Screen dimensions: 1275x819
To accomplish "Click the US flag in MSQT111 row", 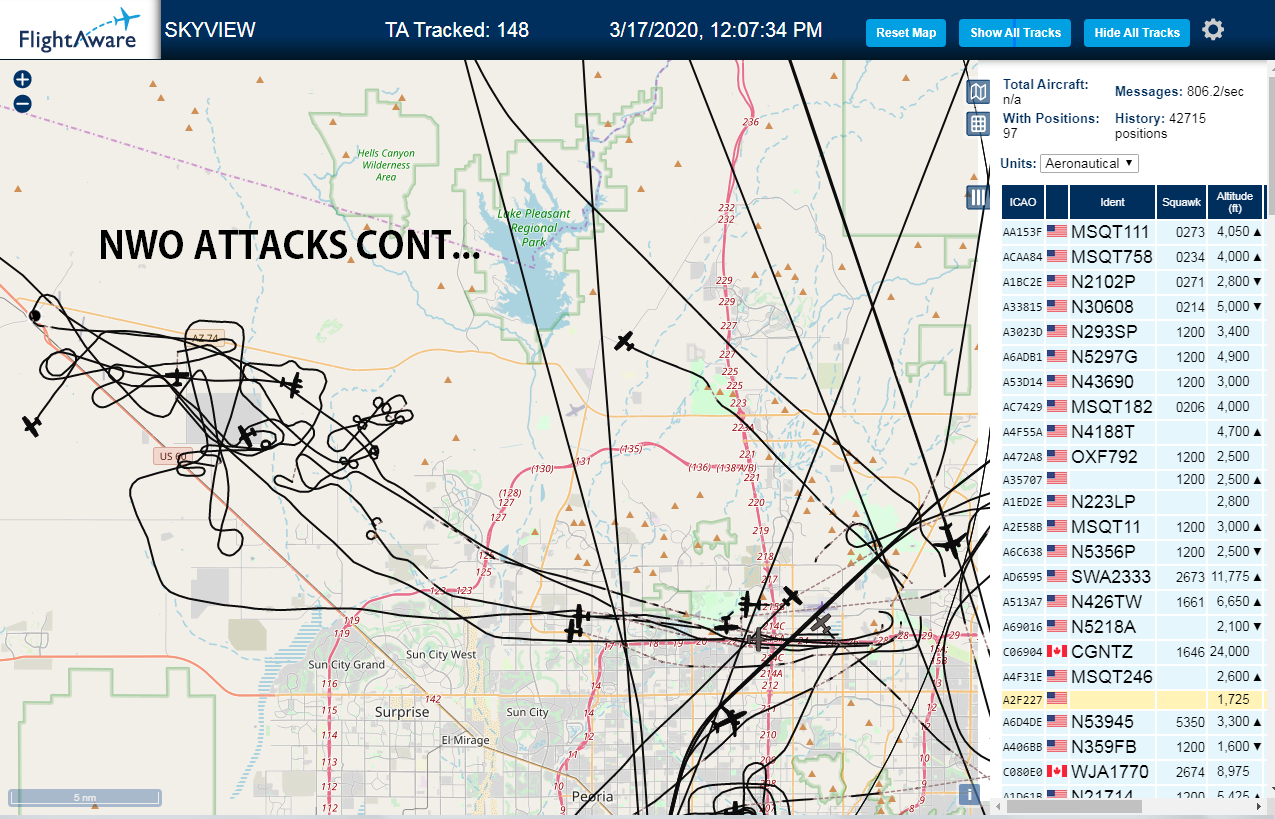I will click(1056, 232).
